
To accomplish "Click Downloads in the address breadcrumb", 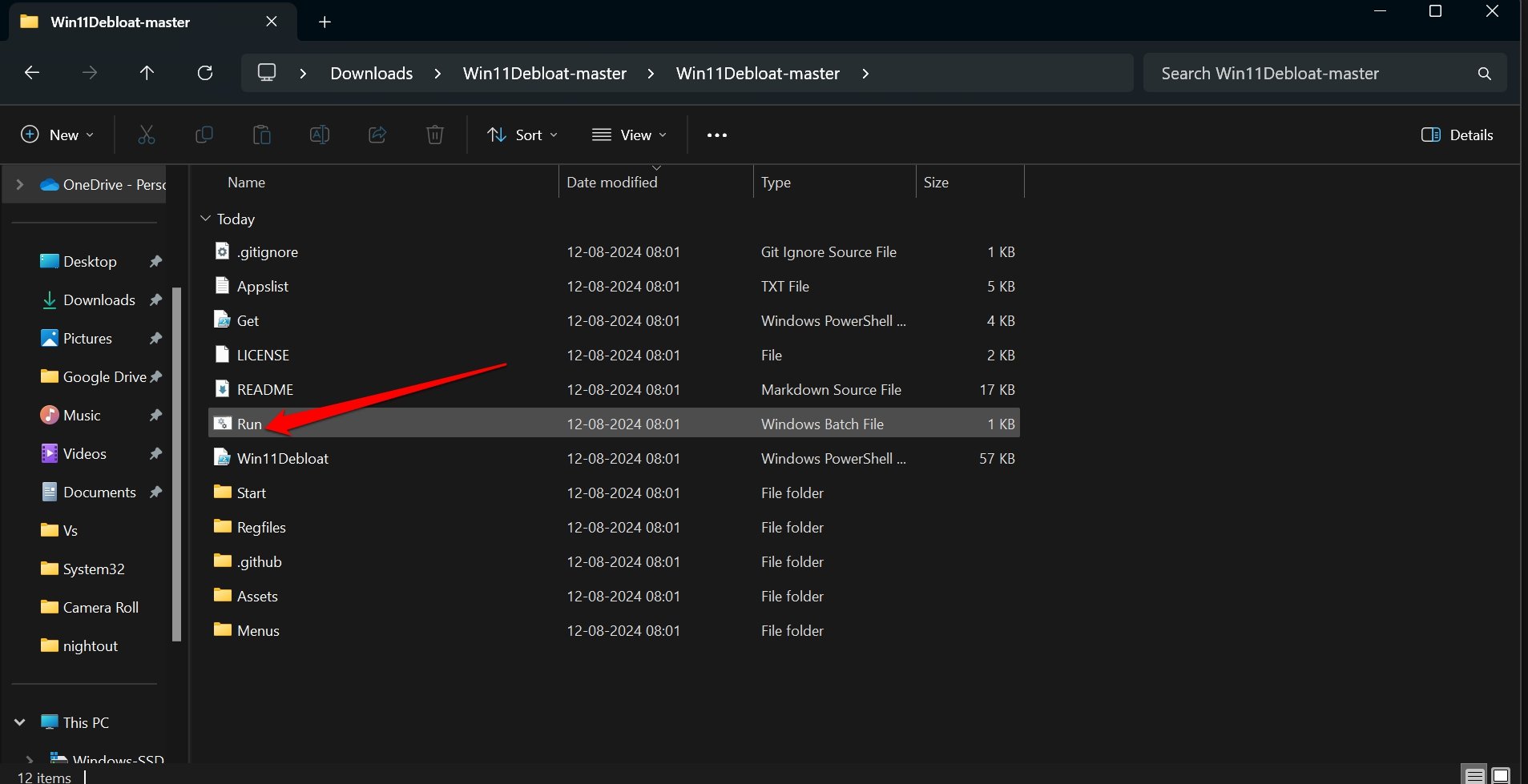I will coord(371,73).
